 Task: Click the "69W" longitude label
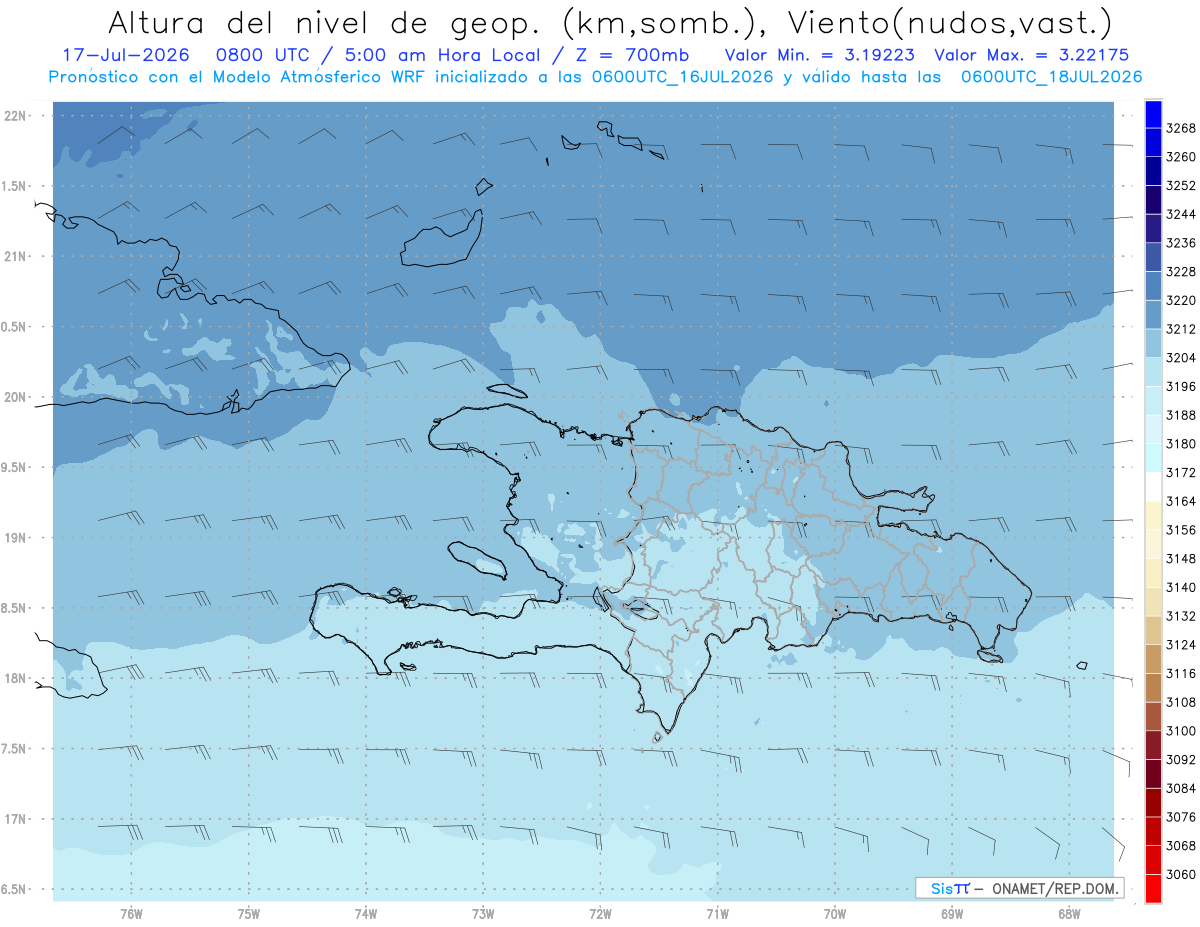[x=952, y=913]
